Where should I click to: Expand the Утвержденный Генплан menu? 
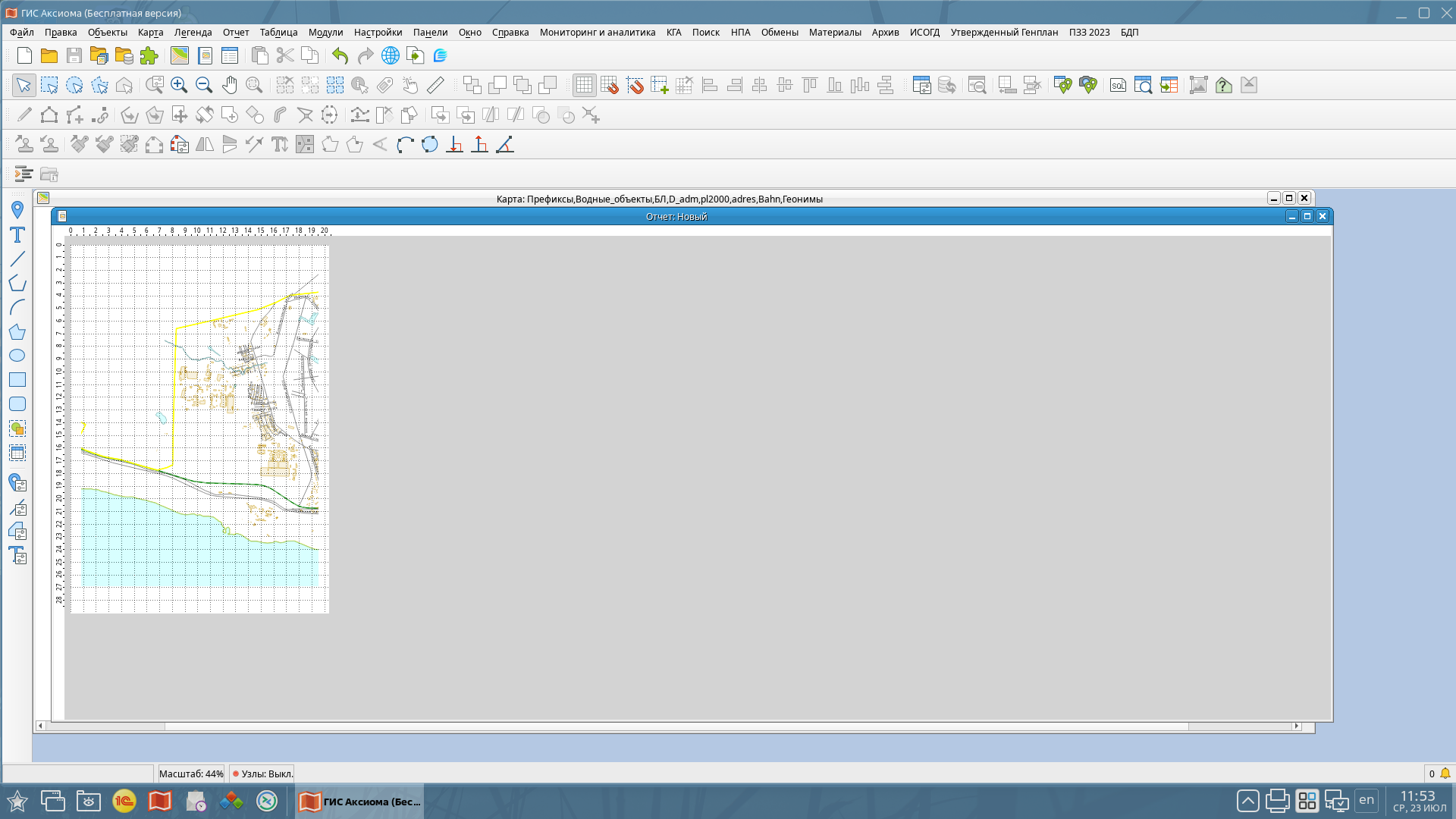pos(1003,32)
